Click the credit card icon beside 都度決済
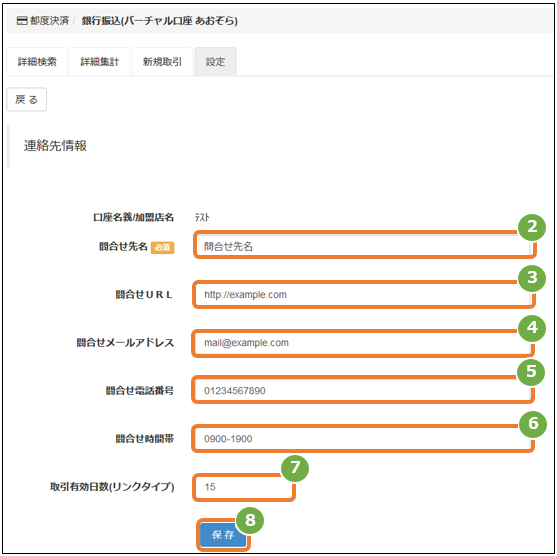 (x=22, y=21)
